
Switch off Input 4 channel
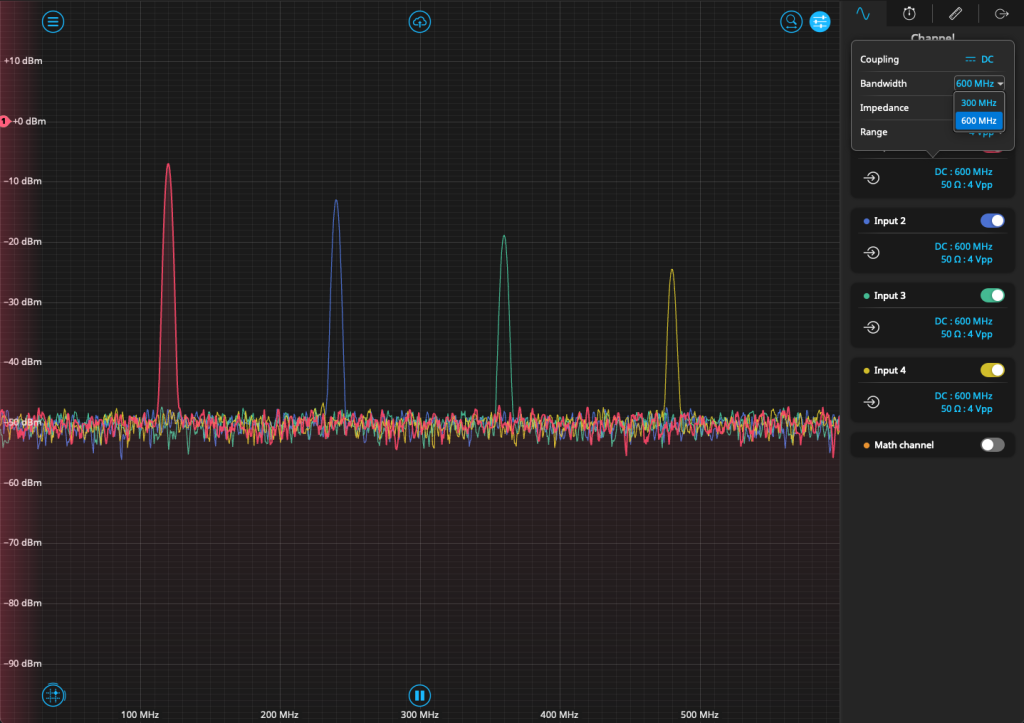click(x=992, y=370)
